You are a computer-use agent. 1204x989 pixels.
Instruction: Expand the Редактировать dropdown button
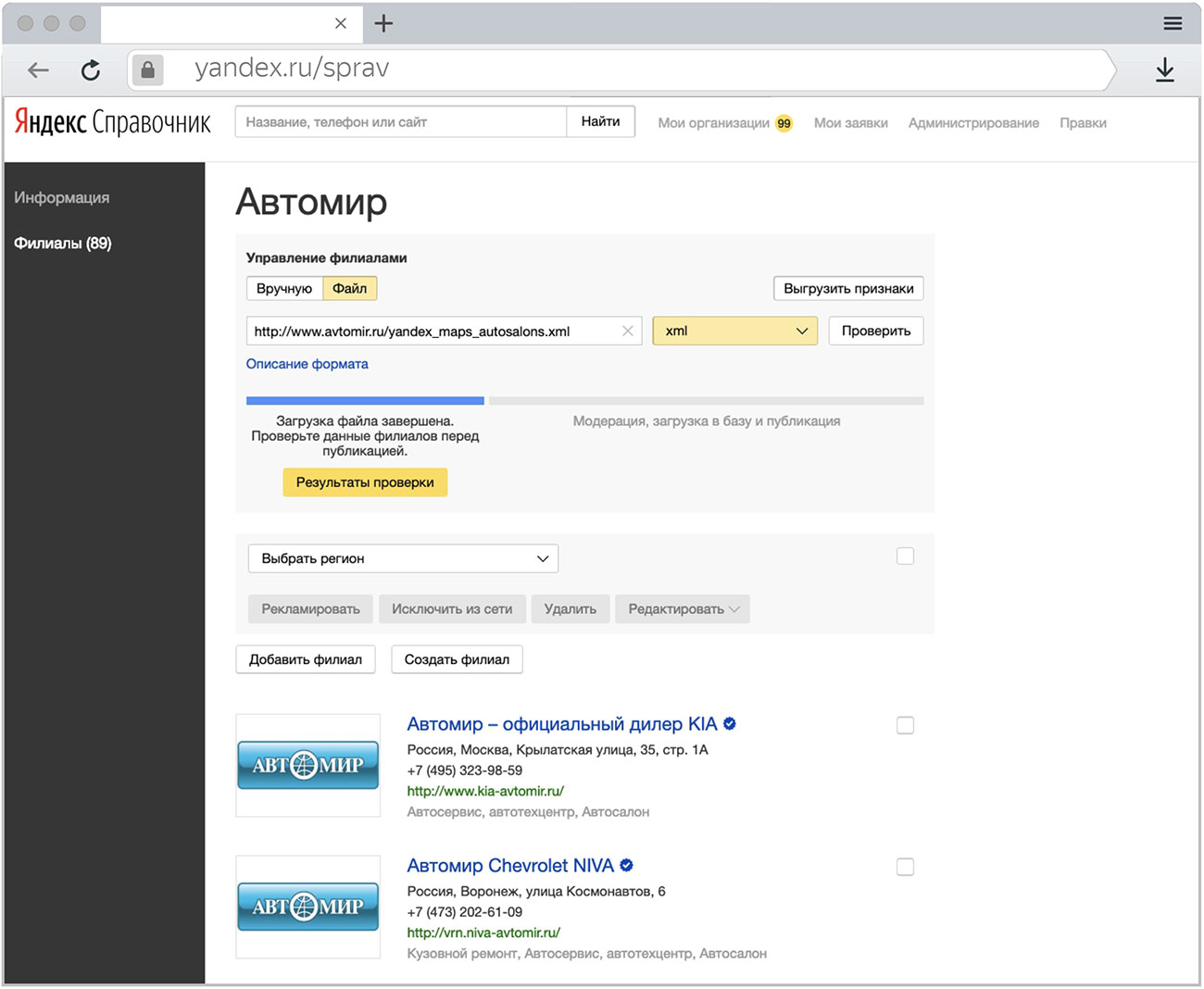(x=683, y=608)
